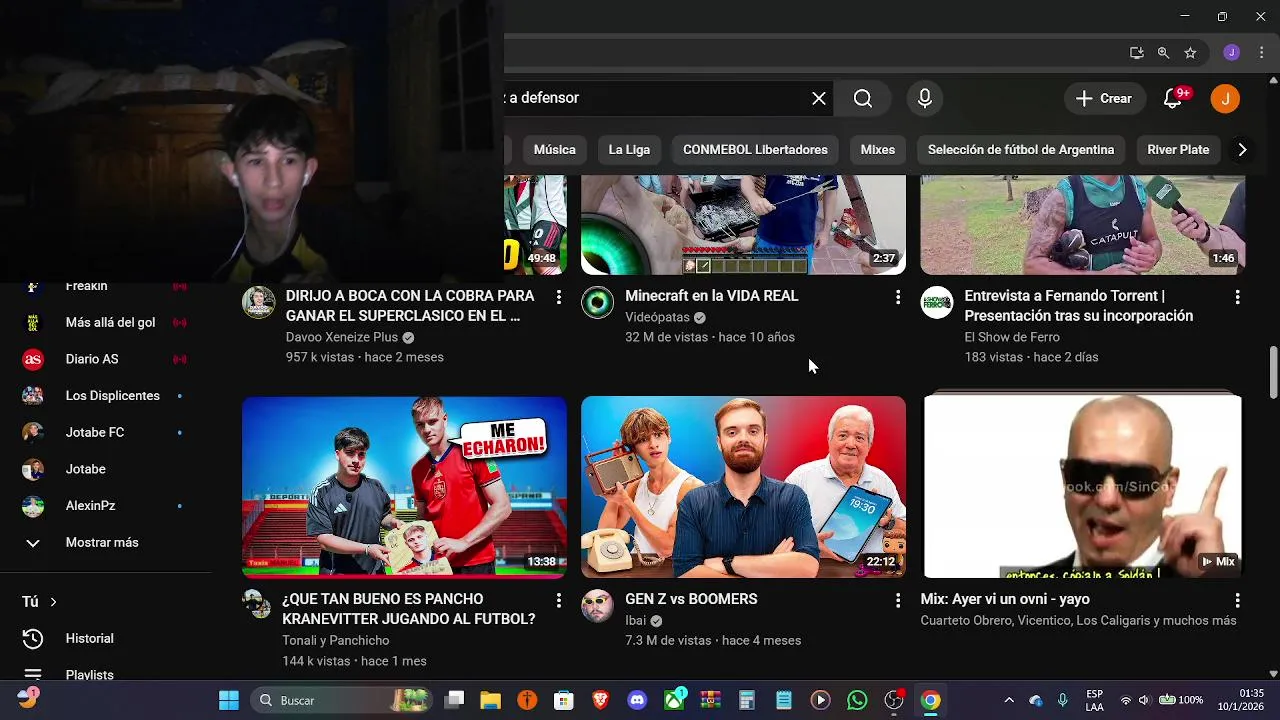Open the Windows Start button
Image resolution: width=1280 pixels, height=720 pixels.
click(x=229, y=700)
